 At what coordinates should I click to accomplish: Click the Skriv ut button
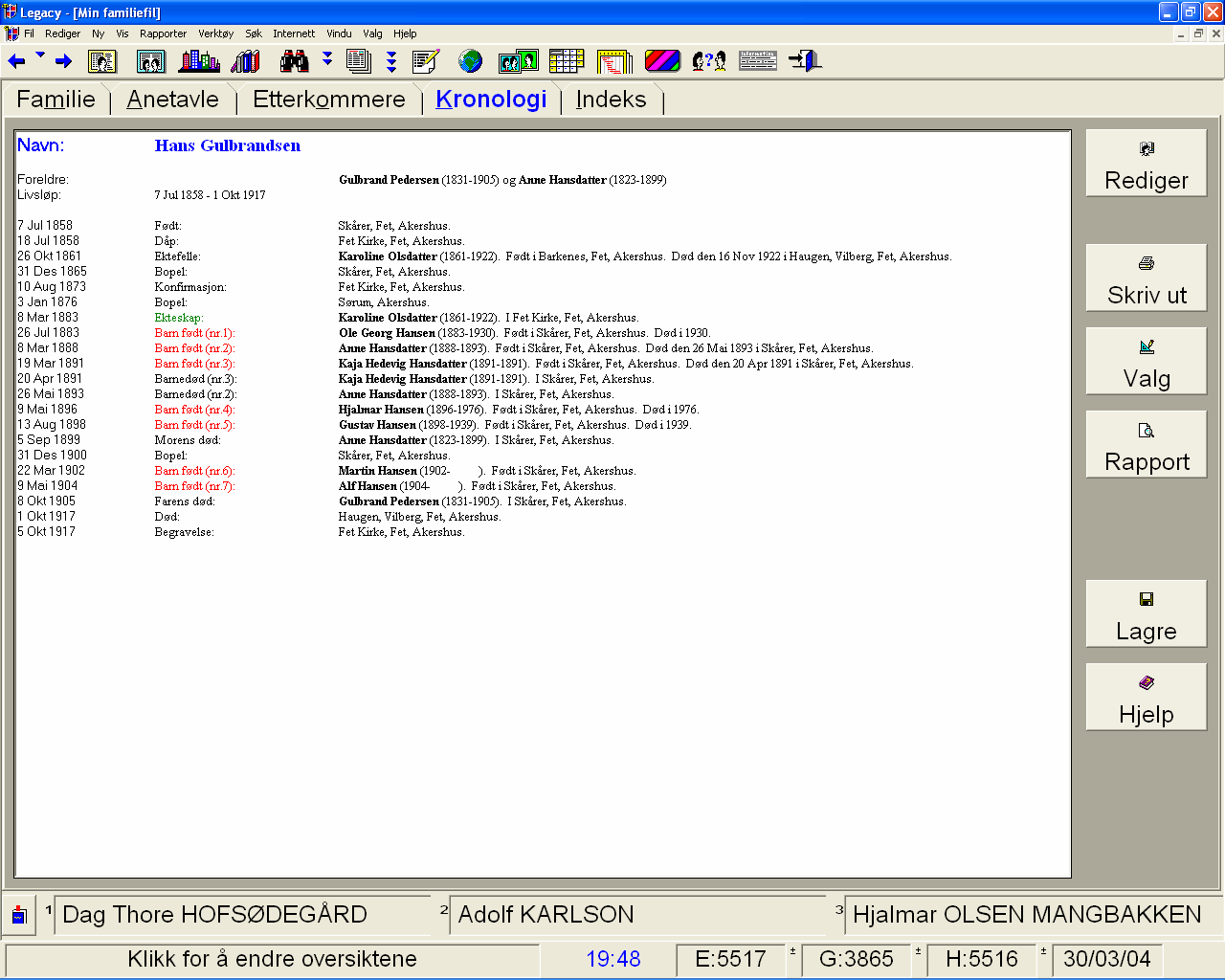(x=1147, y=278)
